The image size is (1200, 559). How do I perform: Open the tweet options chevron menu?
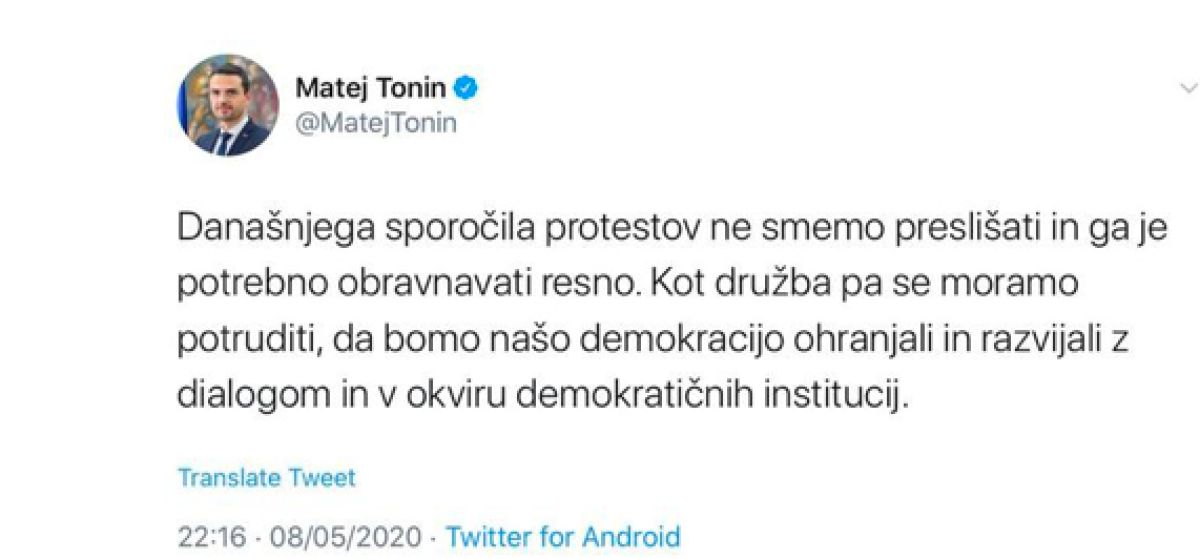click(1184, 89)
